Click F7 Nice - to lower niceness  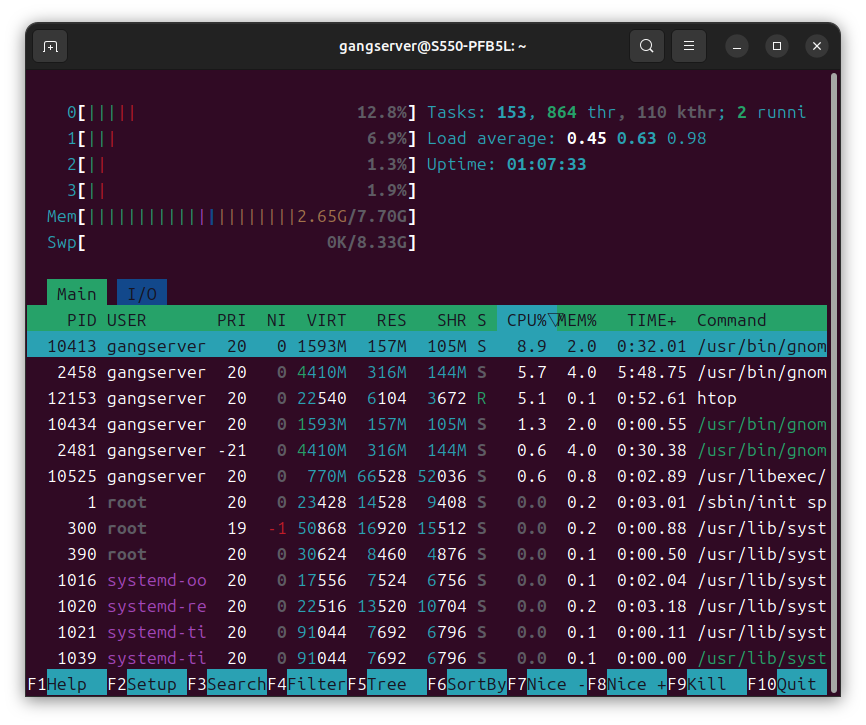point(547,684)
